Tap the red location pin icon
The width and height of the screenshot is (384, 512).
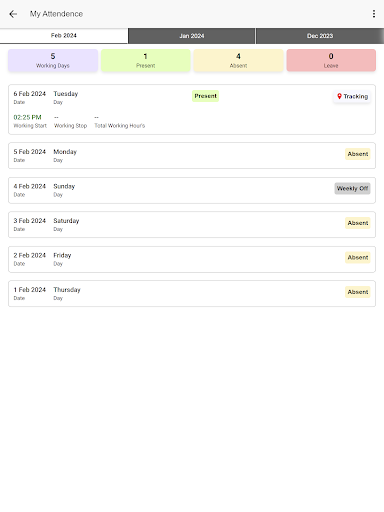tap(339, 96)
